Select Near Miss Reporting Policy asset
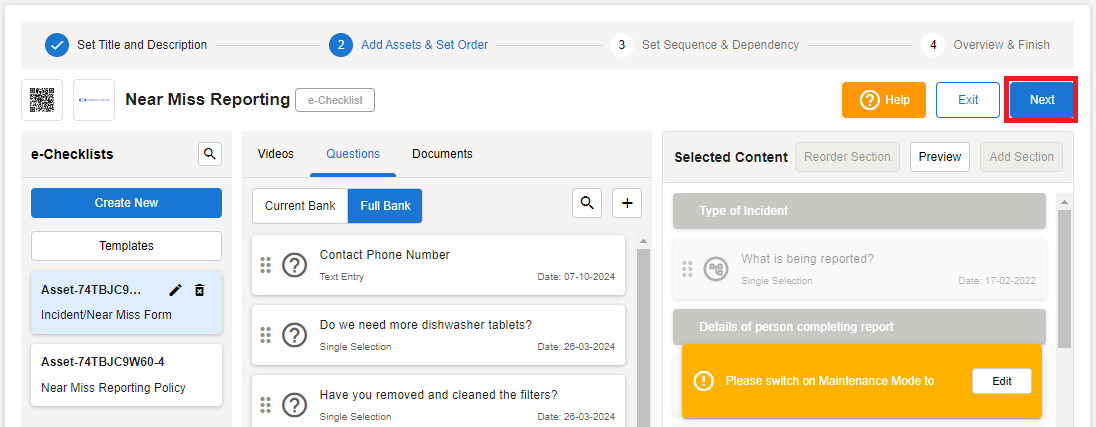Image resolution: width=1096 pixels, height=427 pixels. click(x=126, y=375)
